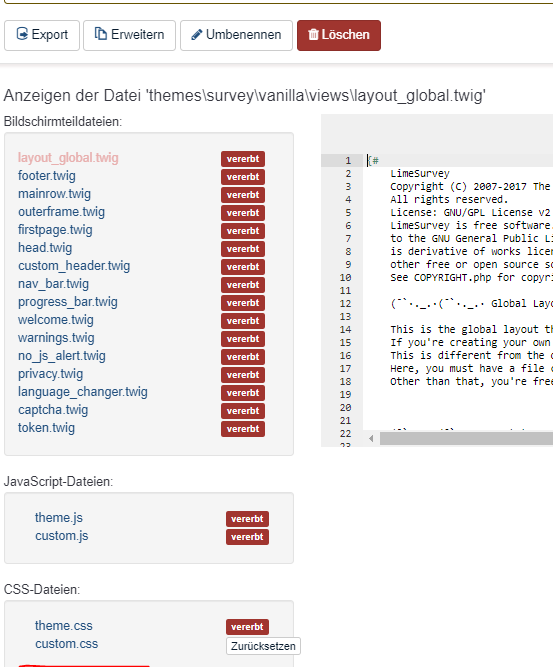Click the trash icon on Löschen
Image resolution: width=553 pixels, height=667 pixels.
pyautogui.click(x=313, y=34)
